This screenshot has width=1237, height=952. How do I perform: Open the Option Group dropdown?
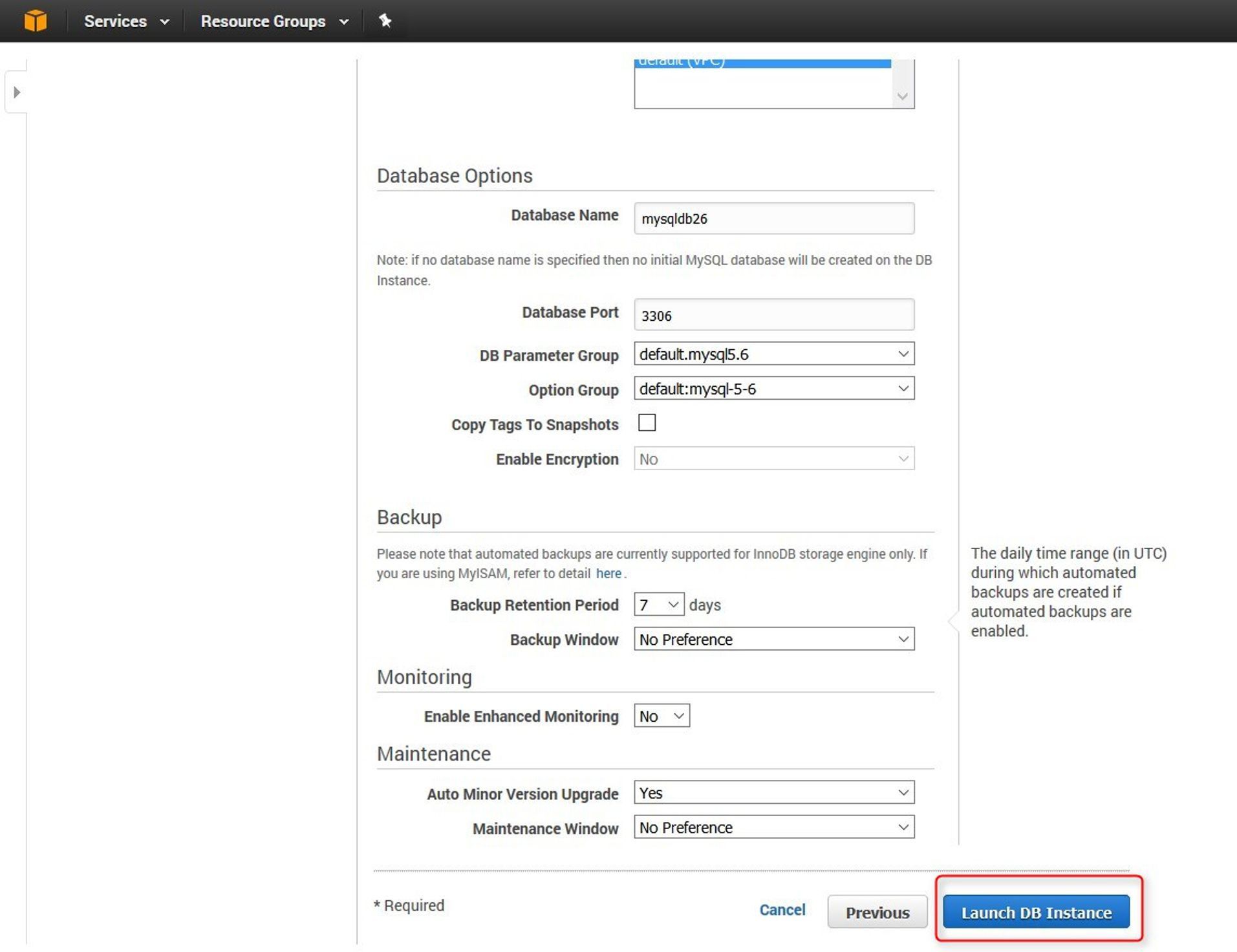point(774,389)
